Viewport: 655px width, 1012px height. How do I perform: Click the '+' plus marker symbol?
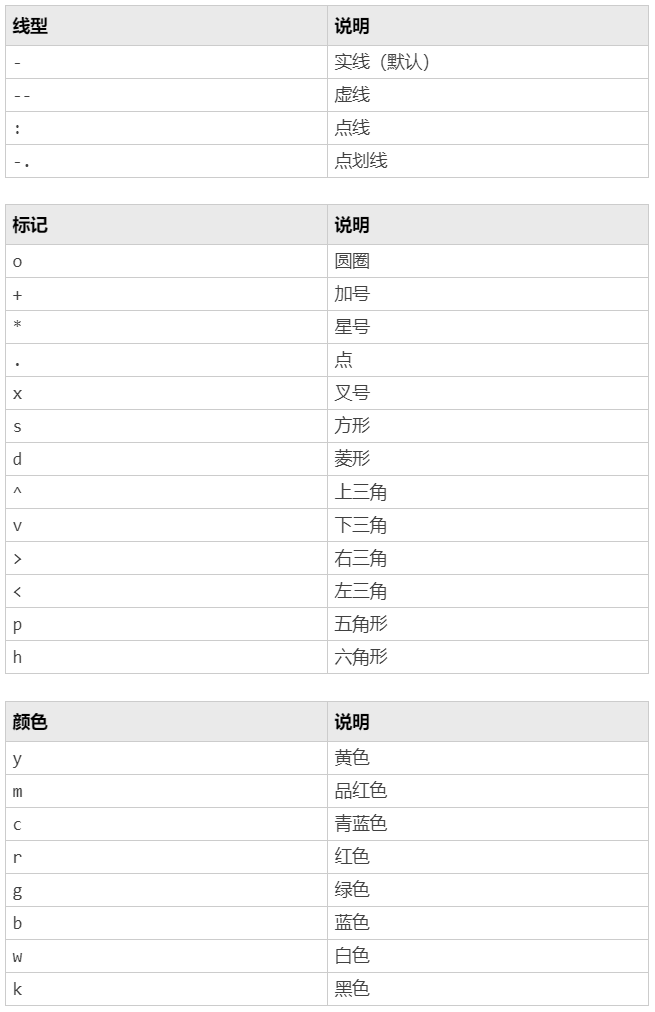click(x=17, y=296)
